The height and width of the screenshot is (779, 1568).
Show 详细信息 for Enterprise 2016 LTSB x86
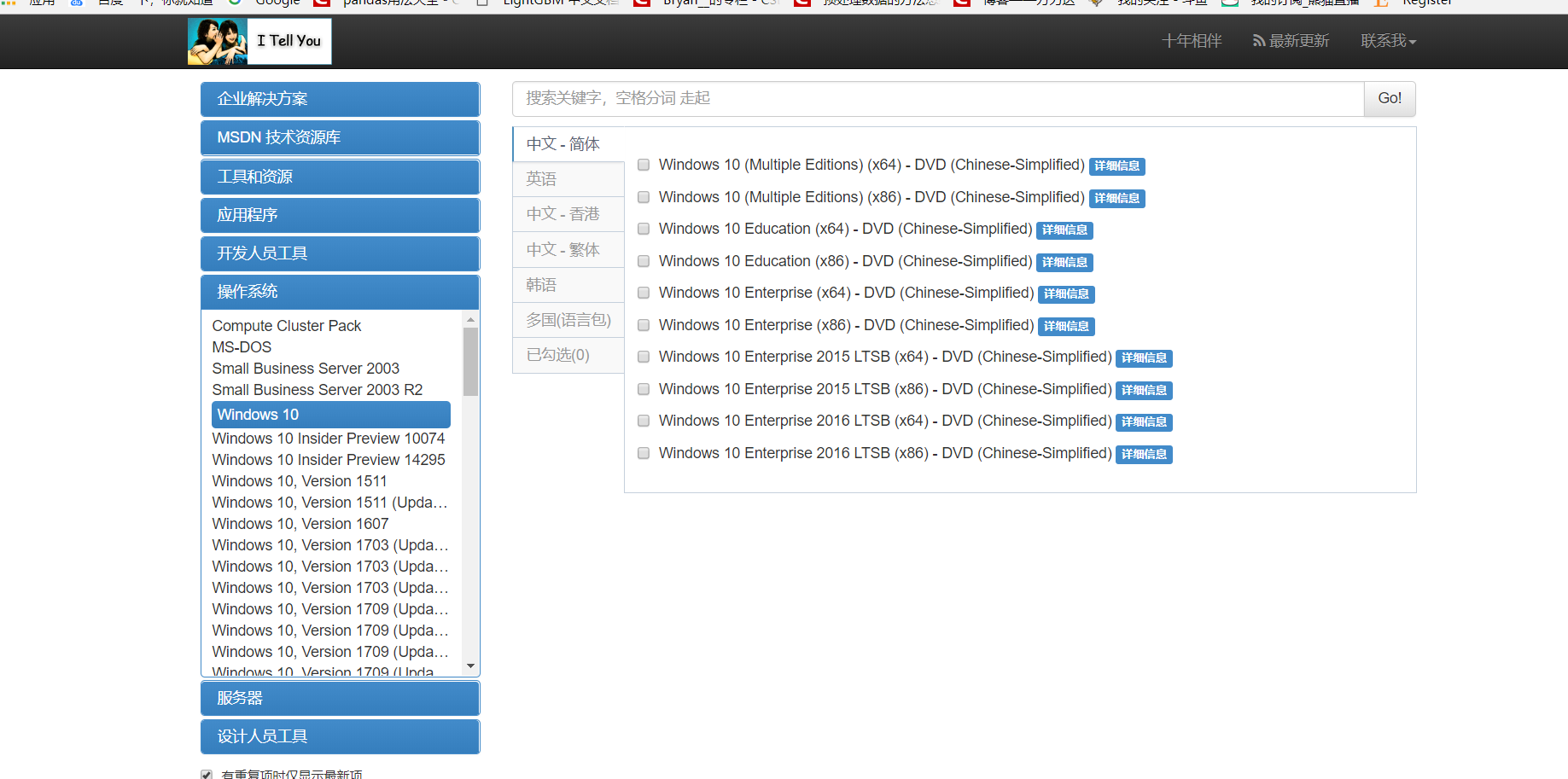1144,454
